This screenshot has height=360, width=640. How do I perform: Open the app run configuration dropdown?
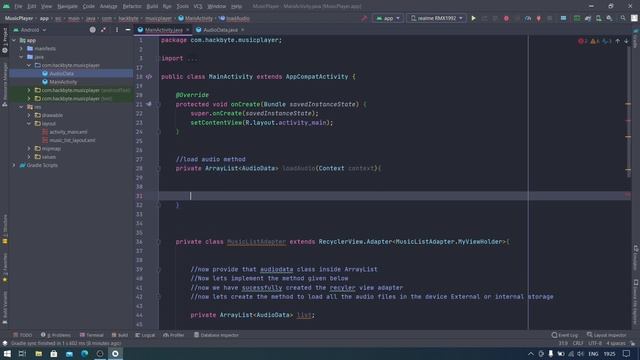coord(388,18)
